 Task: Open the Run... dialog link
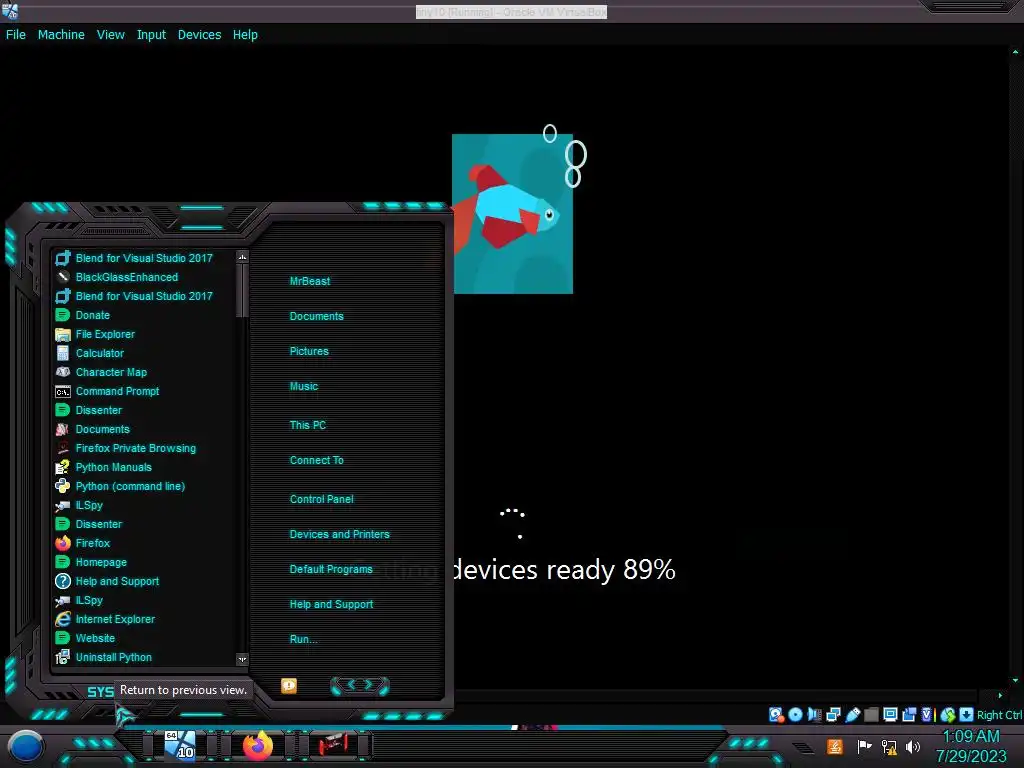coord(303,639)
